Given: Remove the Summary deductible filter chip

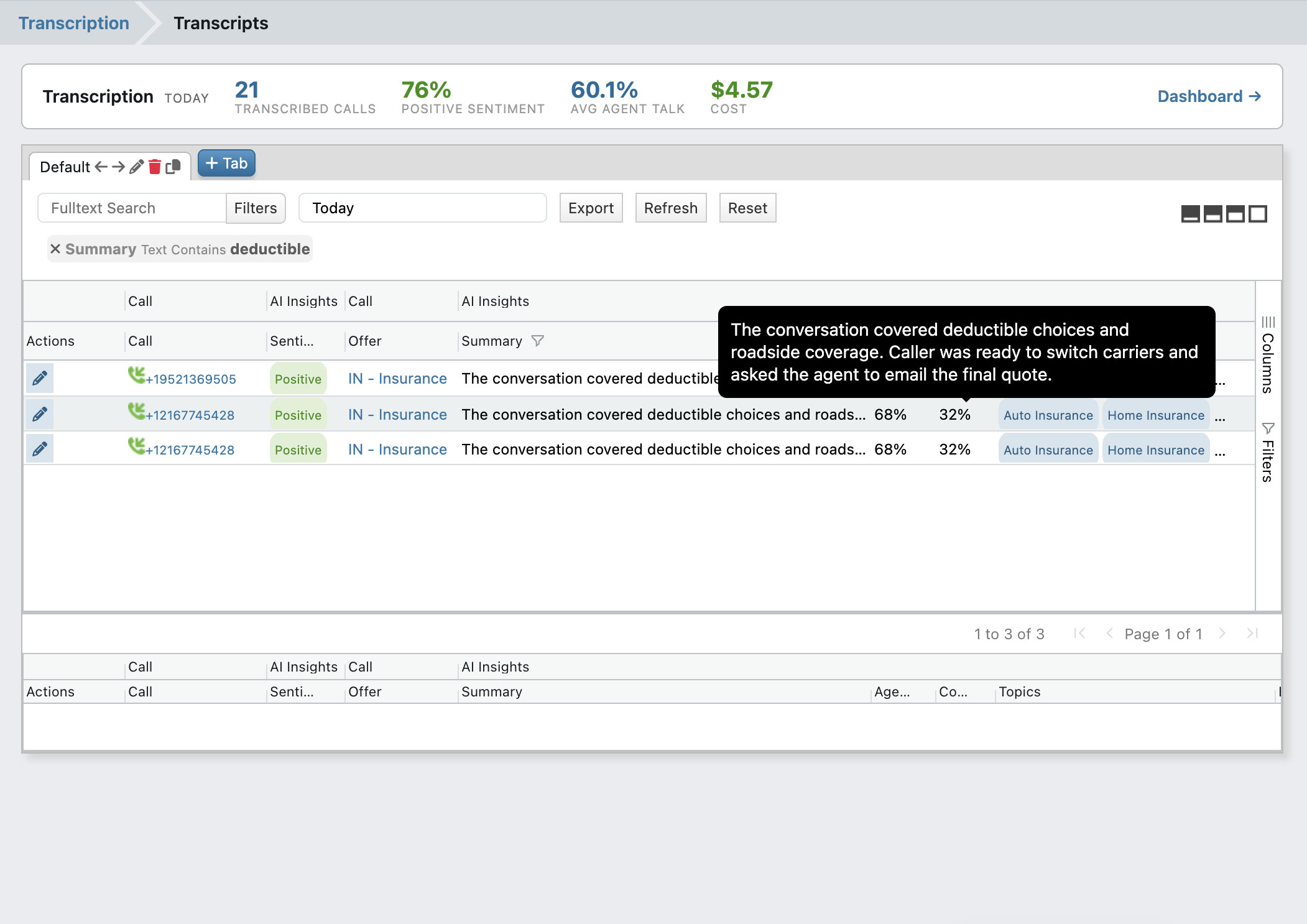Looking at the screenshot, I should coord(55,249).
